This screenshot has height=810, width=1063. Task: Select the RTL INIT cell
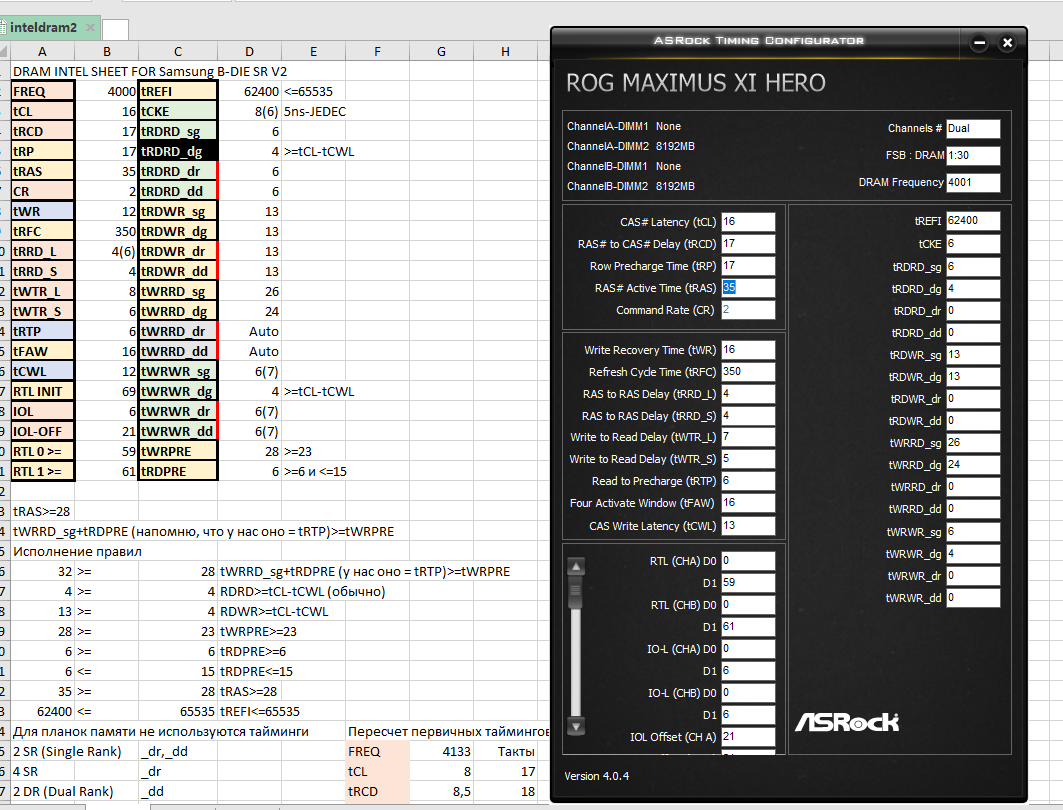point(42,391)
